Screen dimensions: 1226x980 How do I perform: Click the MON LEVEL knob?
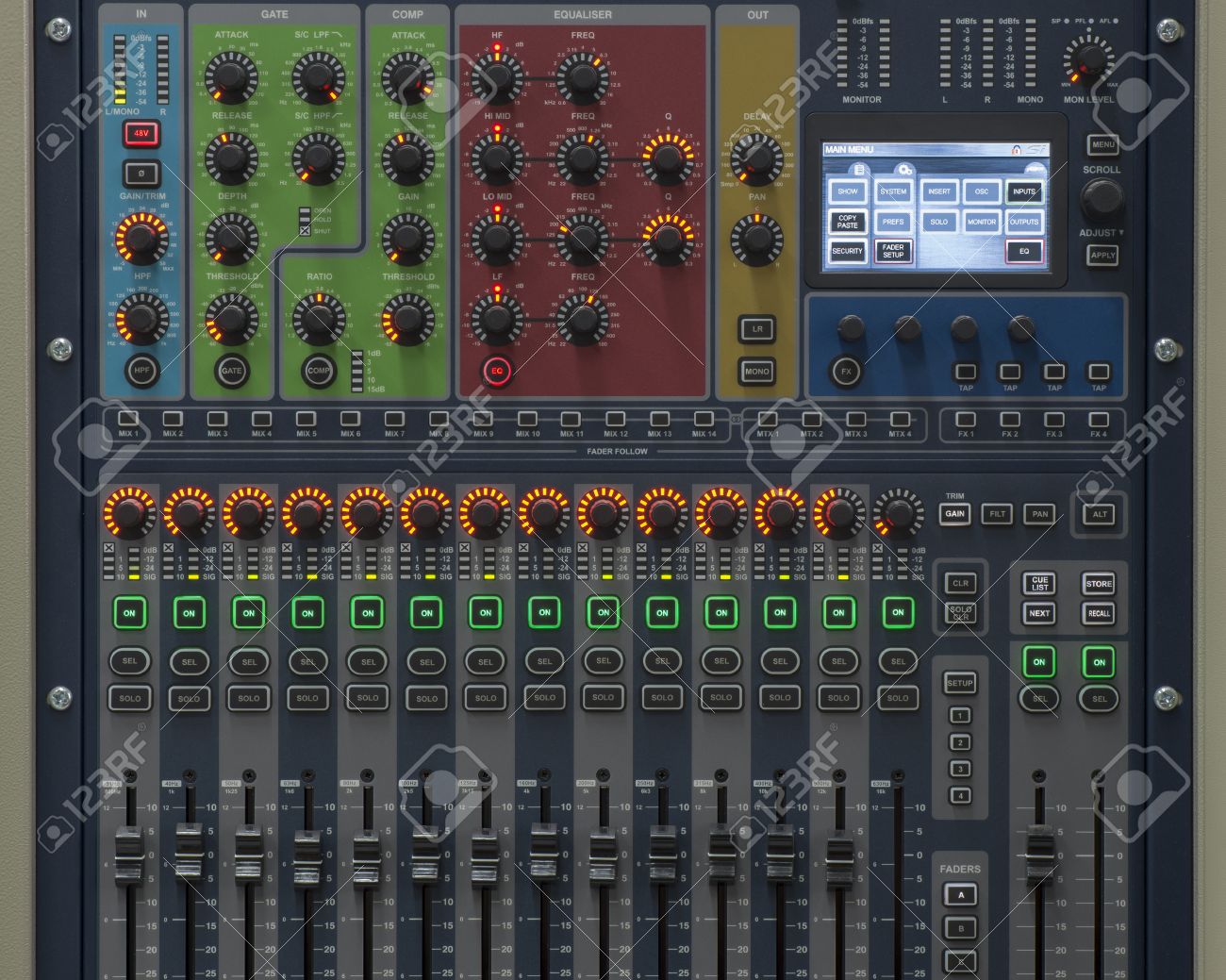click(1088, 60)
